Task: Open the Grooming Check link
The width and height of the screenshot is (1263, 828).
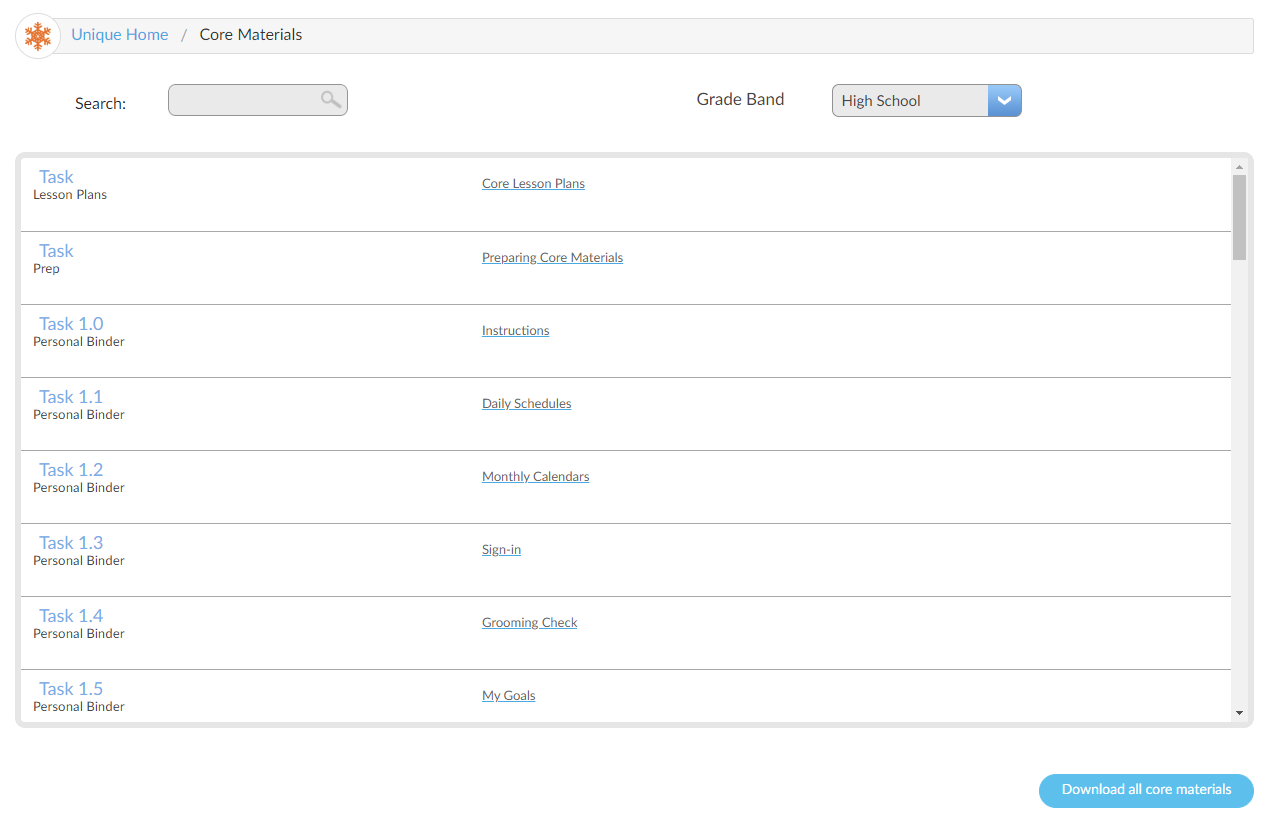Action: point(529,623)
